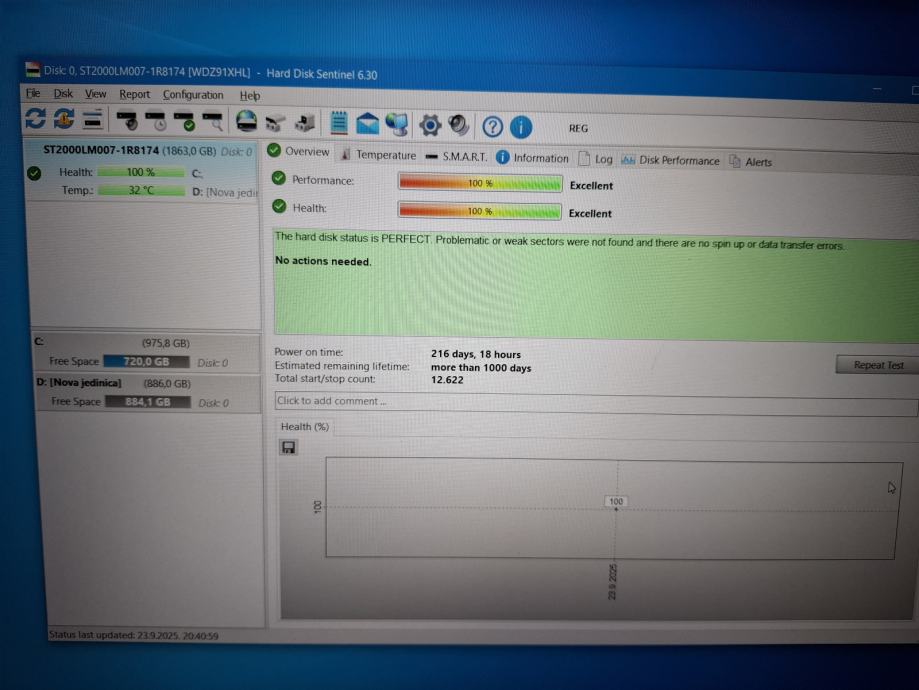
Task: Switch to the Alerts tab
Action: [750, 162]
